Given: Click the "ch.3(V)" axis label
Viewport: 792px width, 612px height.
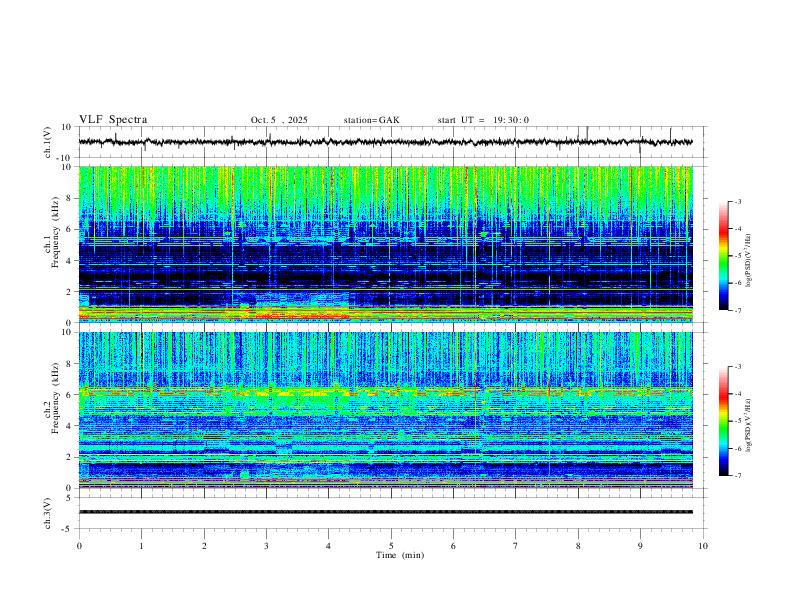Looking at the screenshot, I should [x=48, y=513].
